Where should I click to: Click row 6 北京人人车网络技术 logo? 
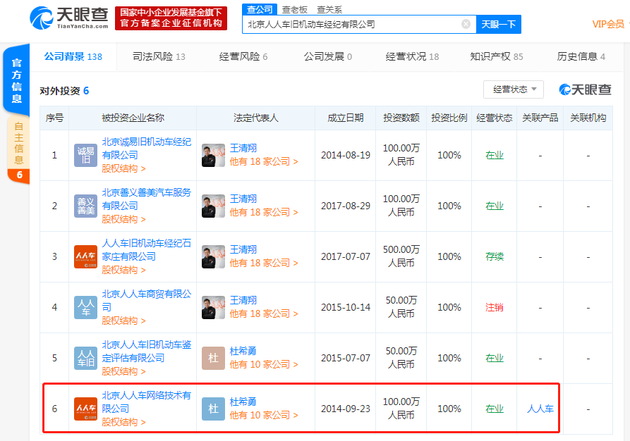pos(85,408)
